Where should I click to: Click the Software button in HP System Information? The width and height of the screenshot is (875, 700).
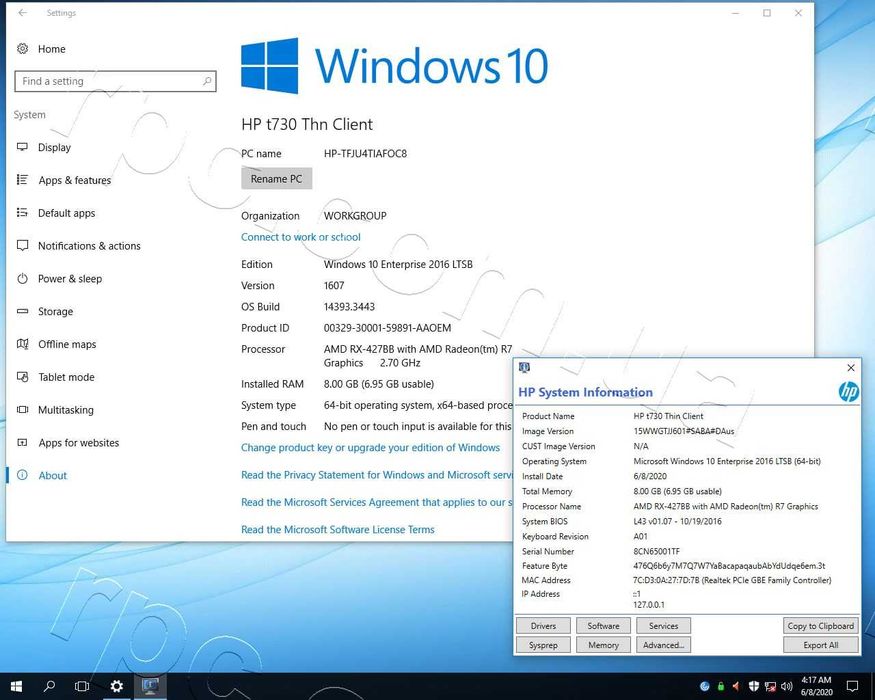click(x=603, y=626)
